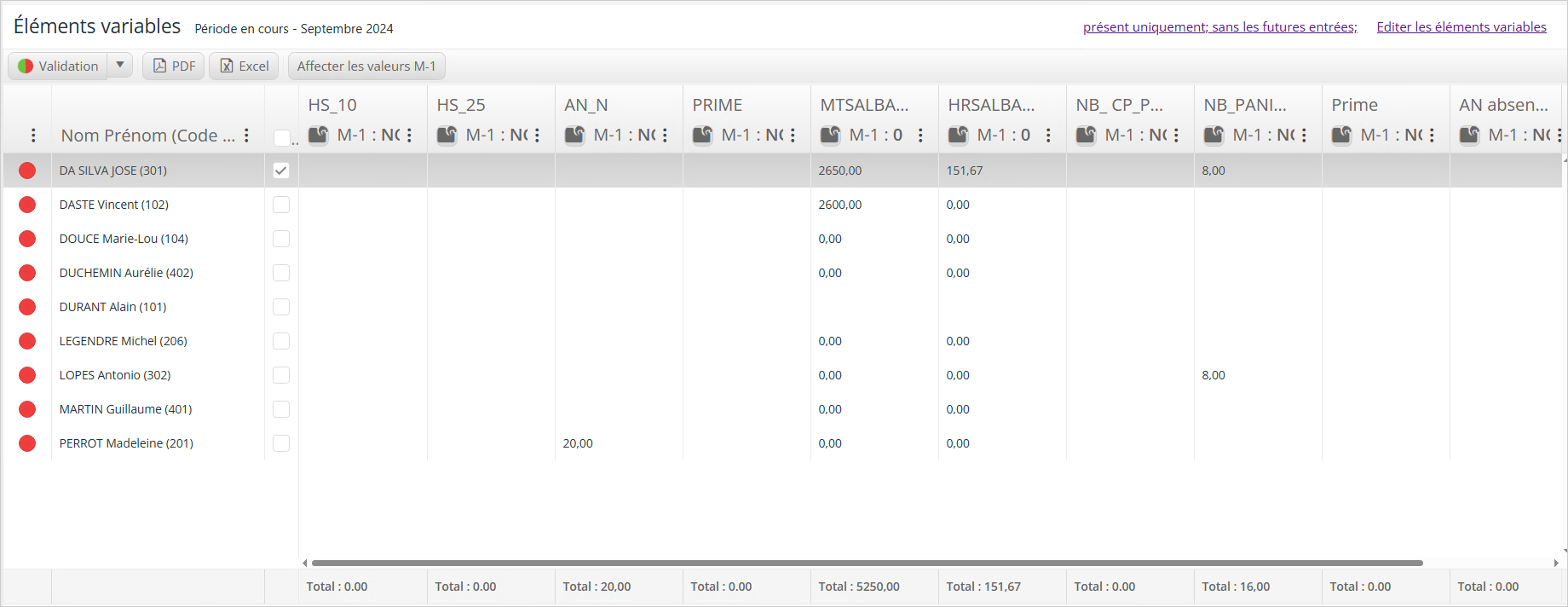Viewport: 1568px width, 607px height.
Task: Click the M-1 copy icon under MTSALBA column
Action: pyautogui.click(x=831, y=135)
